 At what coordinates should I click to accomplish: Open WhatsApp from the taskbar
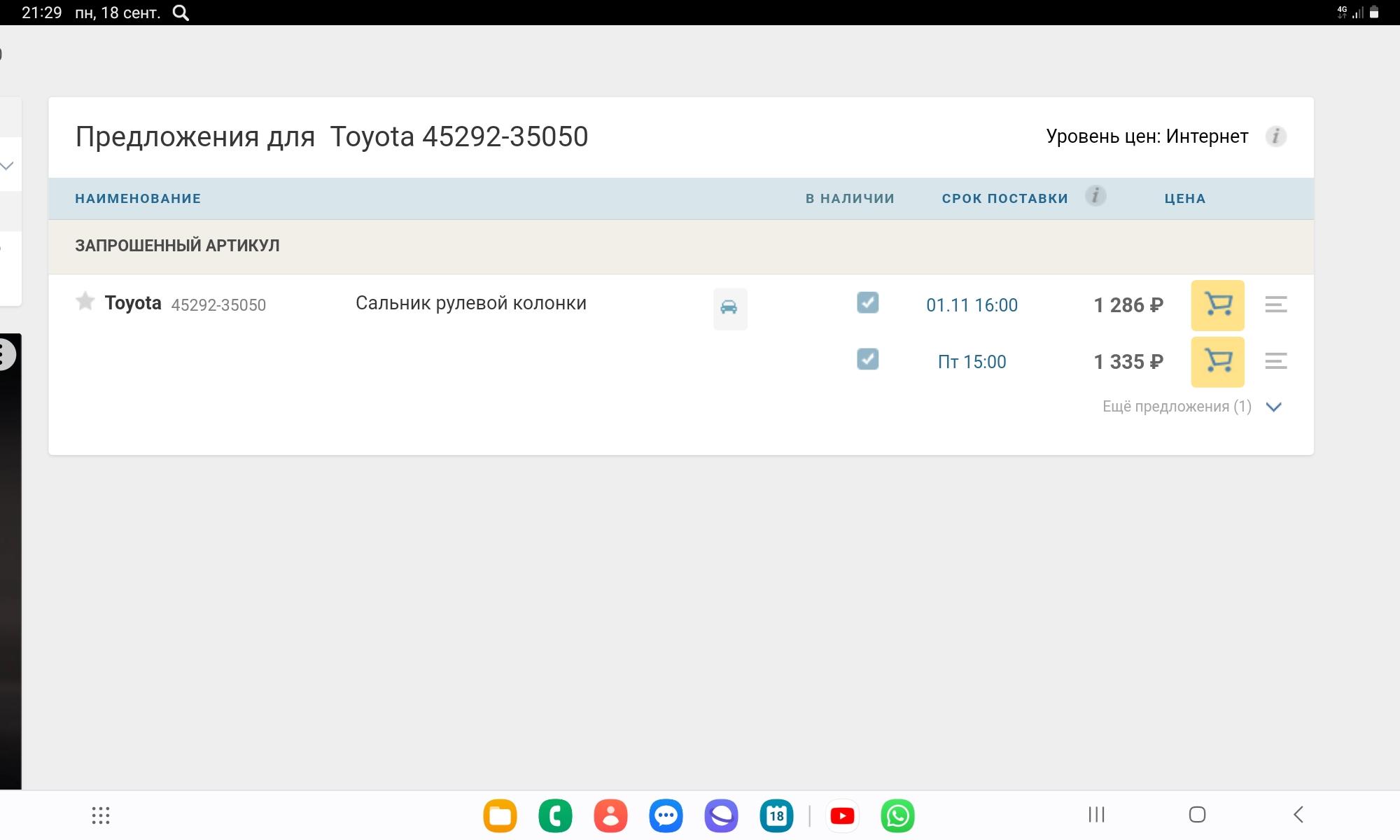click(897, 815)
